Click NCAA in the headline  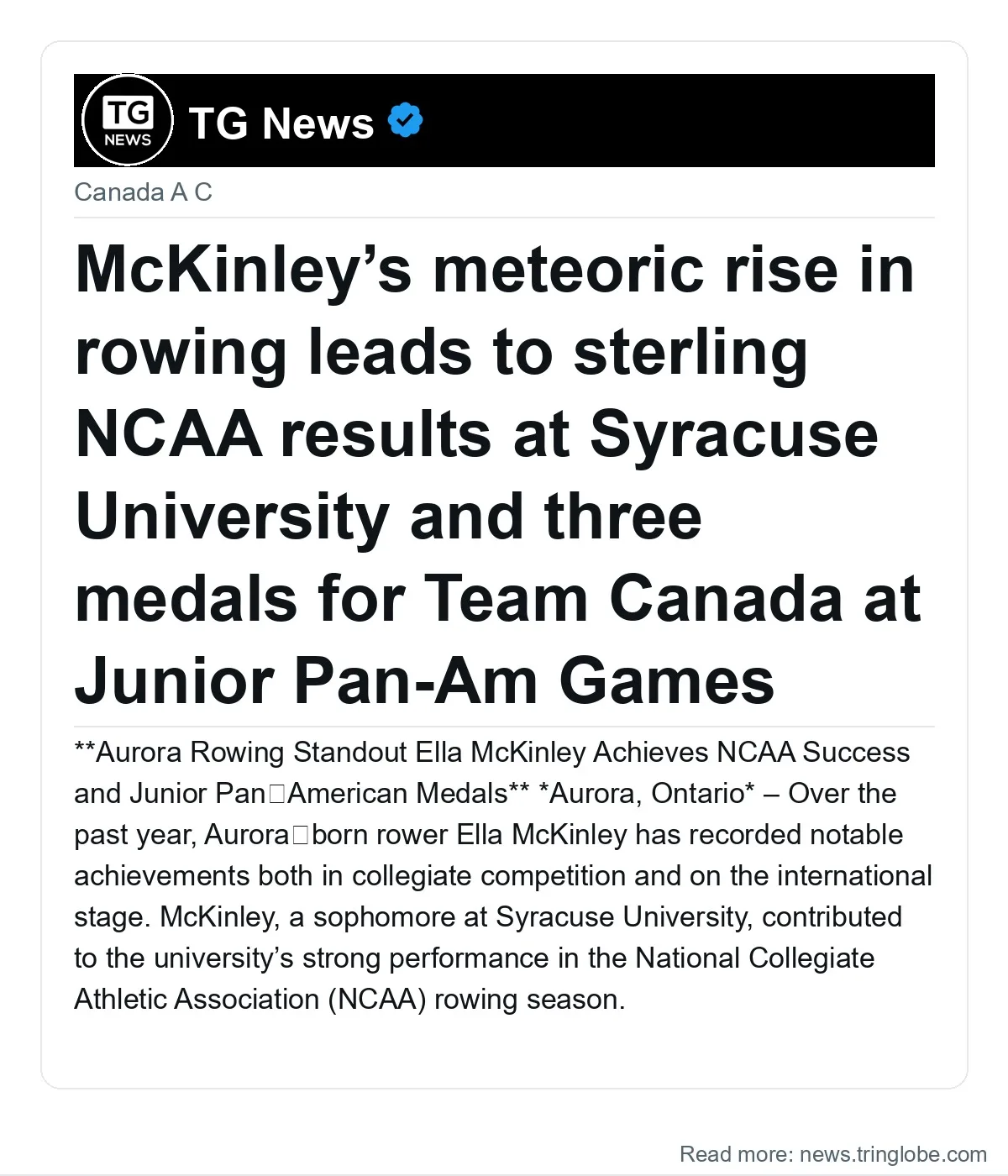pos(168,434)
